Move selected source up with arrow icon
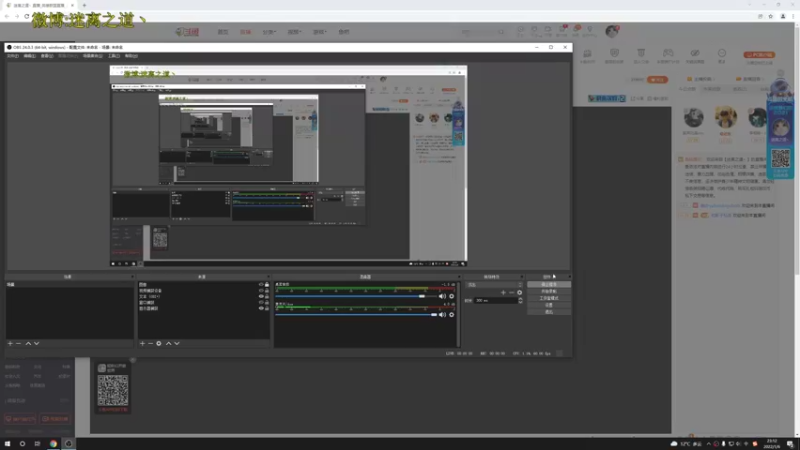The width and height of the screenshot is (800, 450). (x=168, y=343)
